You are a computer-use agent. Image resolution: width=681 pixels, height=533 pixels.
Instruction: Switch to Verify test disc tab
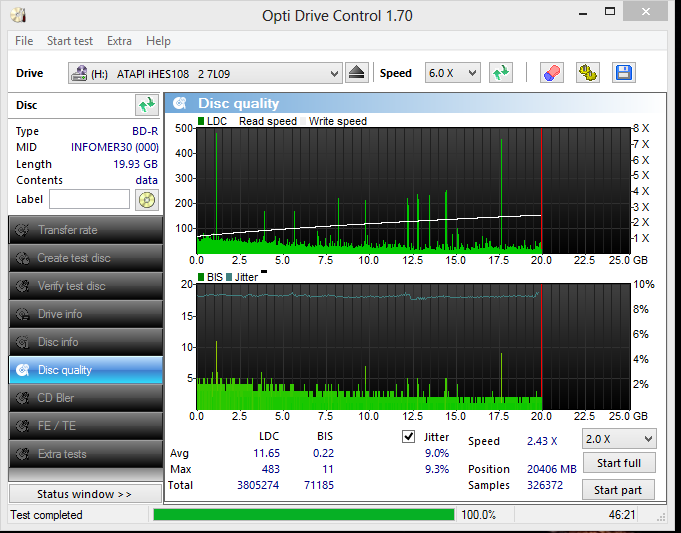[x=86, y=286]
